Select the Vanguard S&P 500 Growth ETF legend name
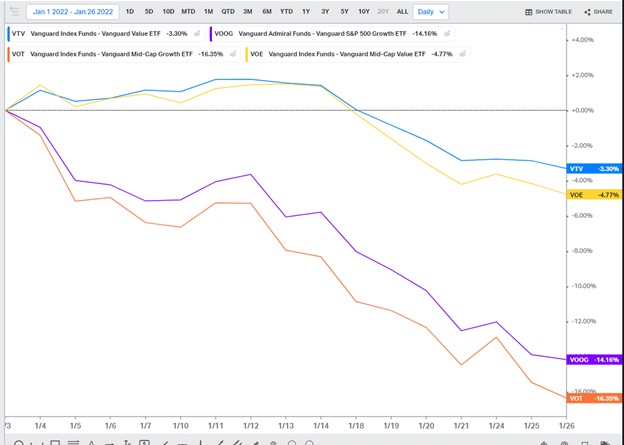Viewport: 624px width, 445px height. coord(322,33)
